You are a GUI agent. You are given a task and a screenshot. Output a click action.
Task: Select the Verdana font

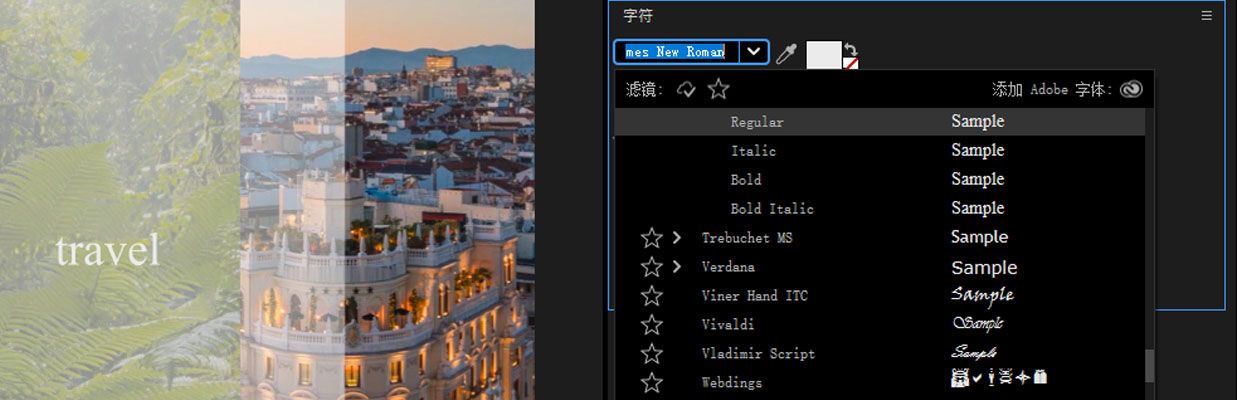coord(728,267)
